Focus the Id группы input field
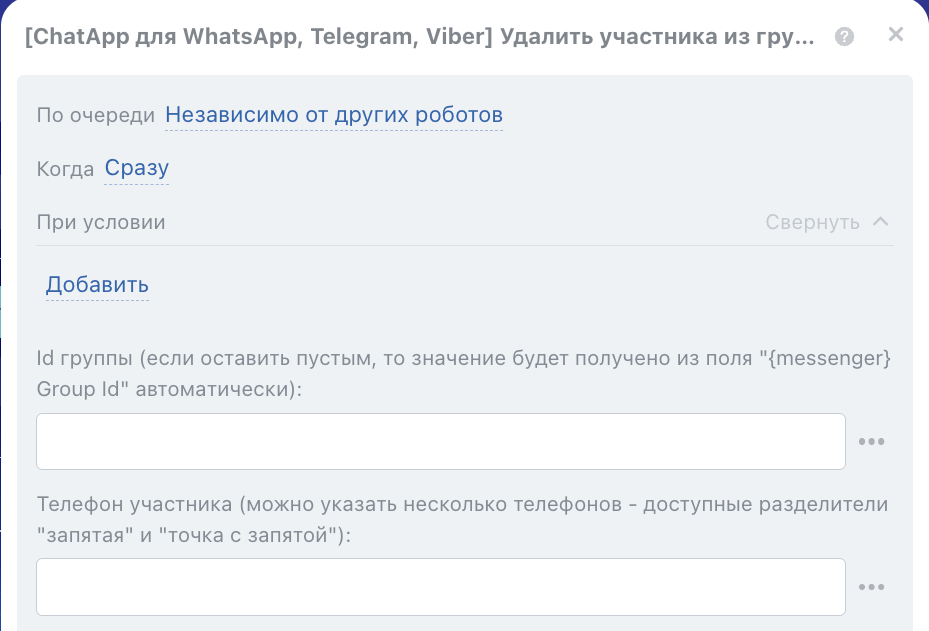The width and height of the screenshot is (929, 631). click(441, 442)
